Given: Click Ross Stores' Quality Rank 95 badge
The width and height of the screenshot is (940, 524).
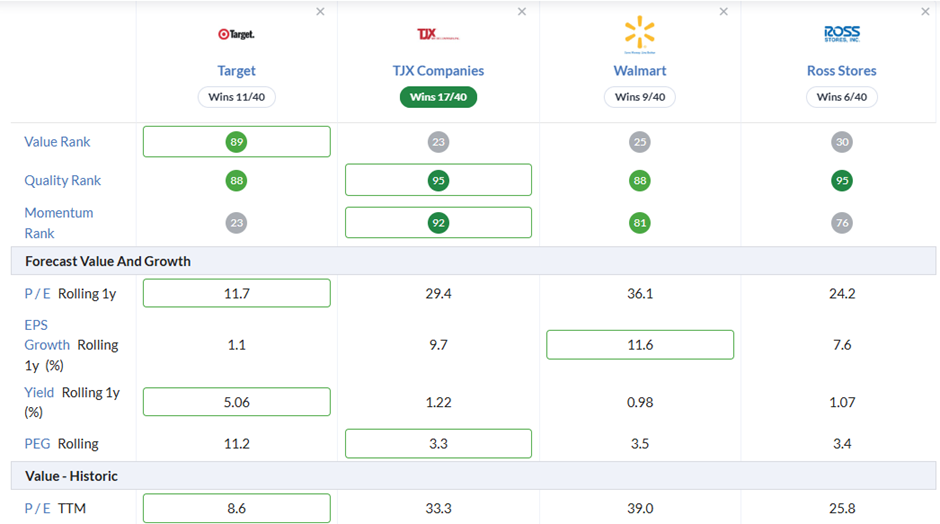Looking at the screenshot, I should pyautogui.click(x=842, y=180).
